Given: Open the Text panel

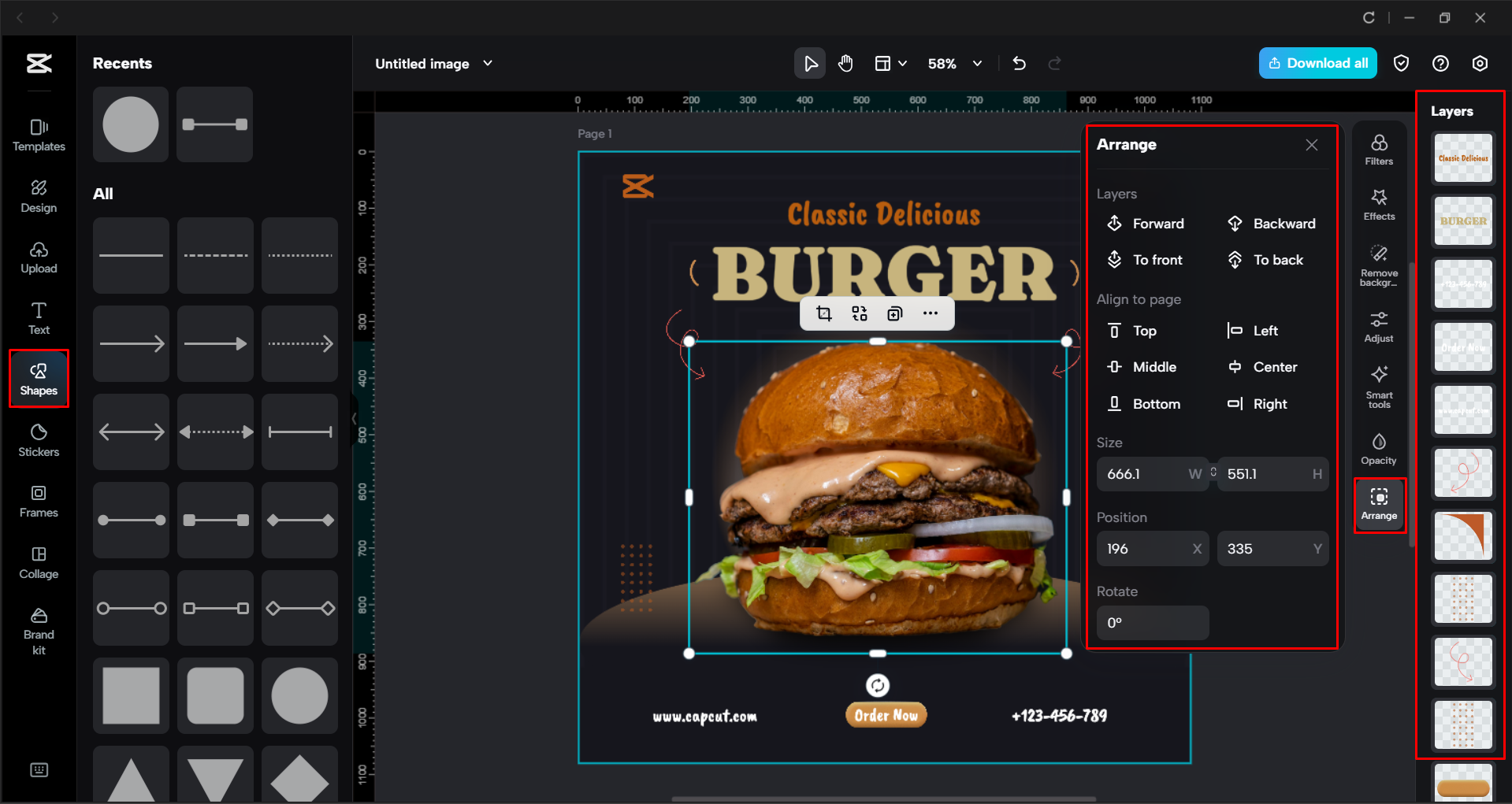Looking at the screenshot, I should pyautogui.click(x=38, y=317).
